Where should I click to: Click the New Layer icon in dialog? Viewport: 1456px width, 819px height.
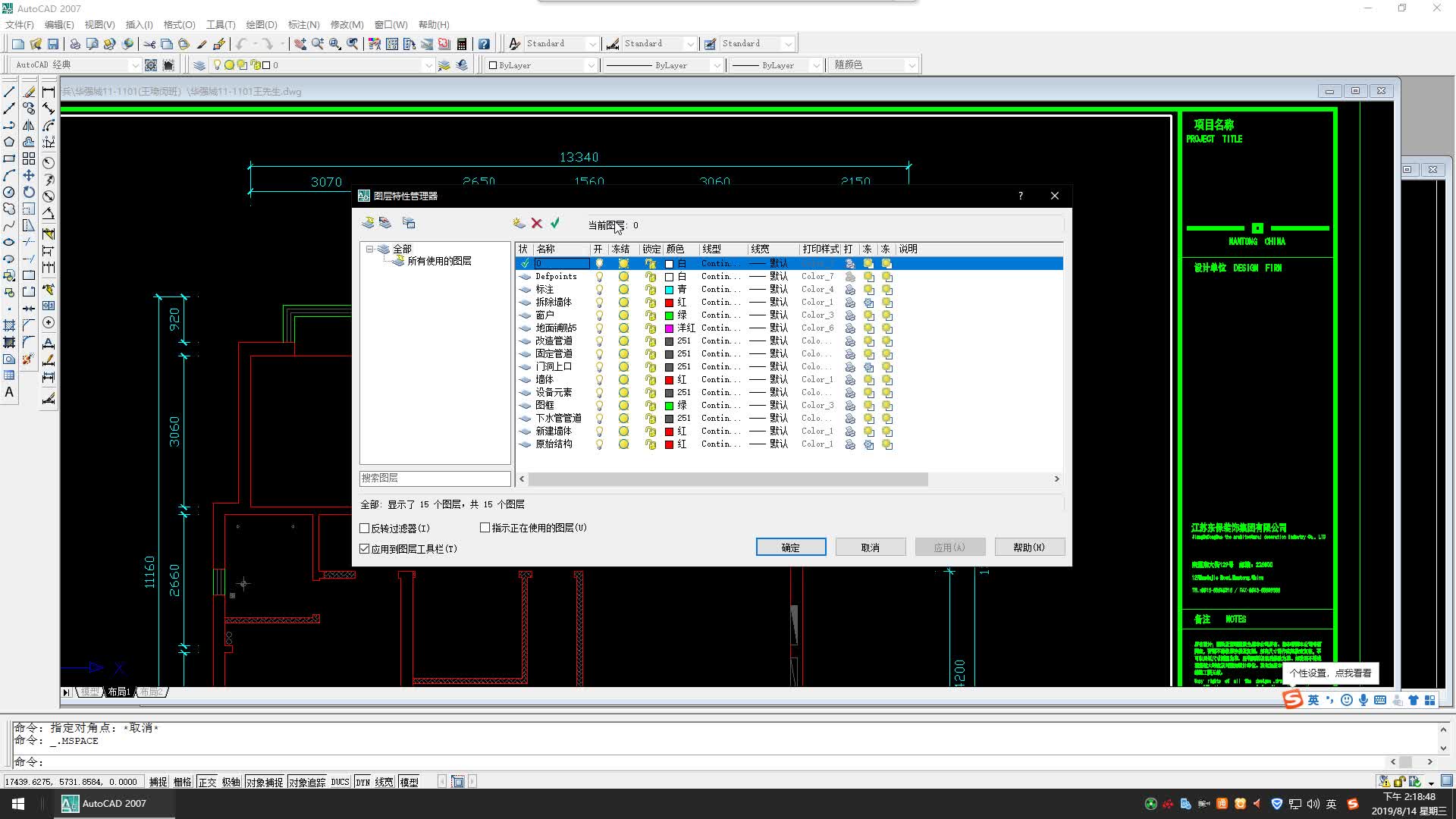(519, 223)
